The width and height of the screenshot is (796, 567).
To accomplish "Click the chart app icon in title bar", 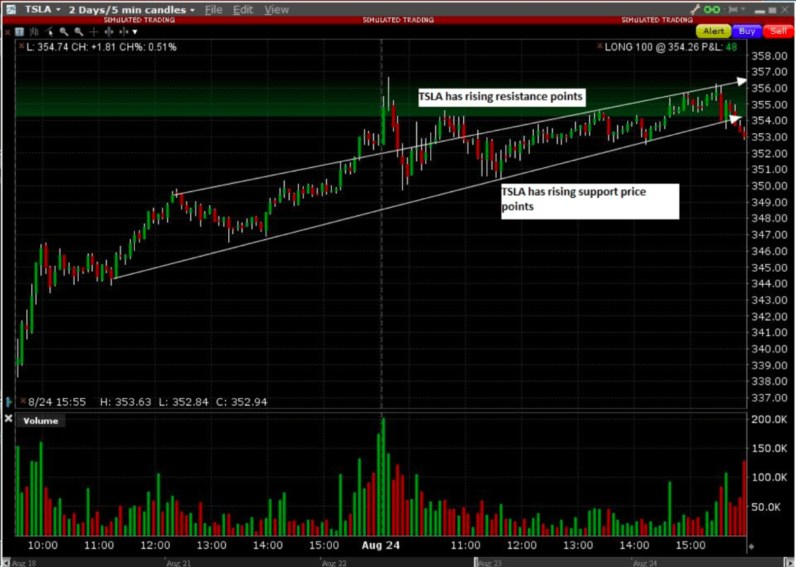I will (x=11, y=9).
